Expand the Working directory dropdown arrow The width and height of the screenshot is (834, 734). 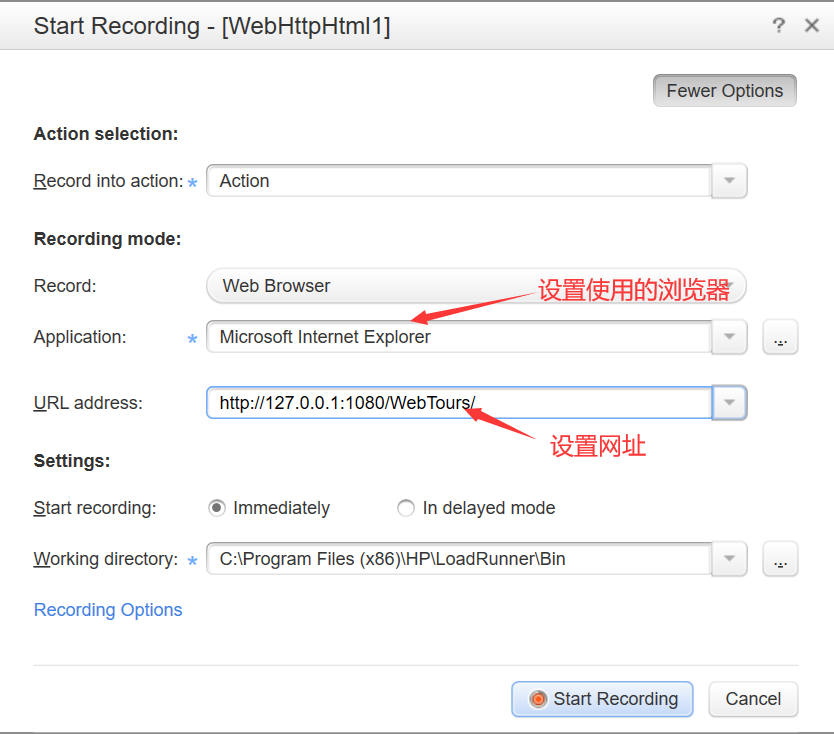729,559
